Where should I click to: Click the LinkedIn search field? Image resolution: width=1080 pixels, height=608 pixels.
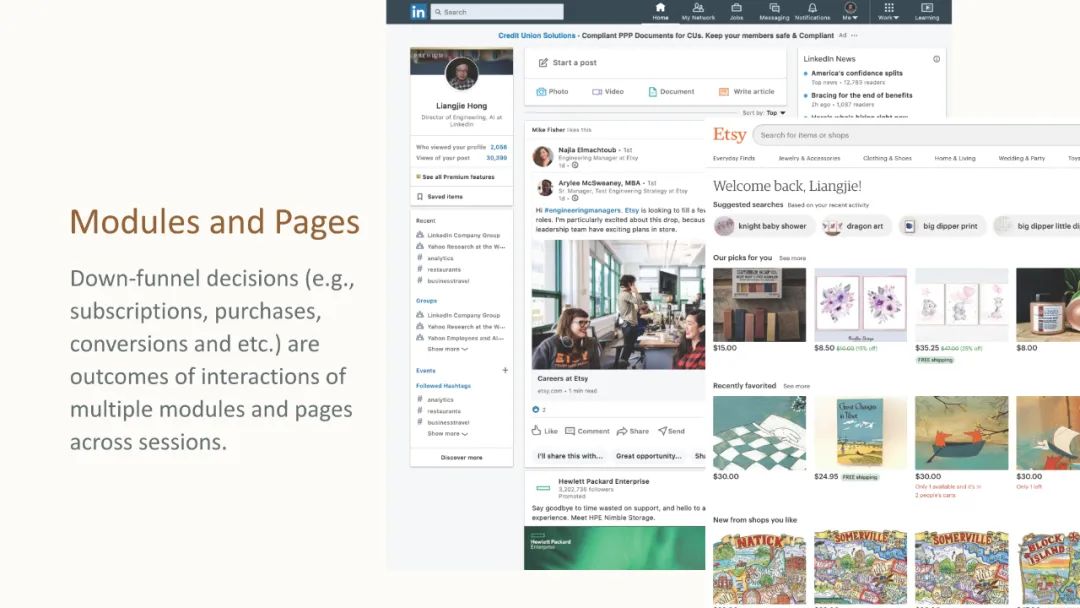click(497, 12)
